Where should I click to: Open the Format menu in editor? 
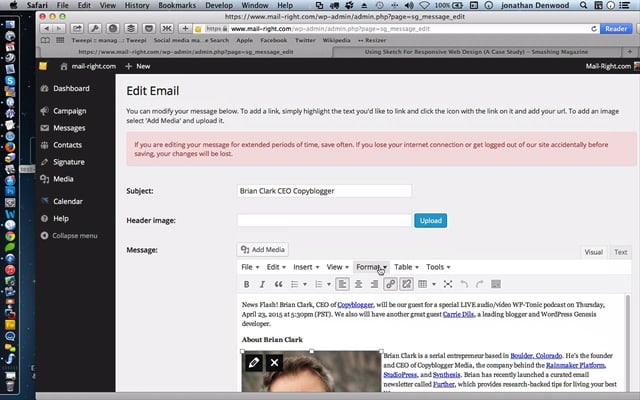pos(371,267)
